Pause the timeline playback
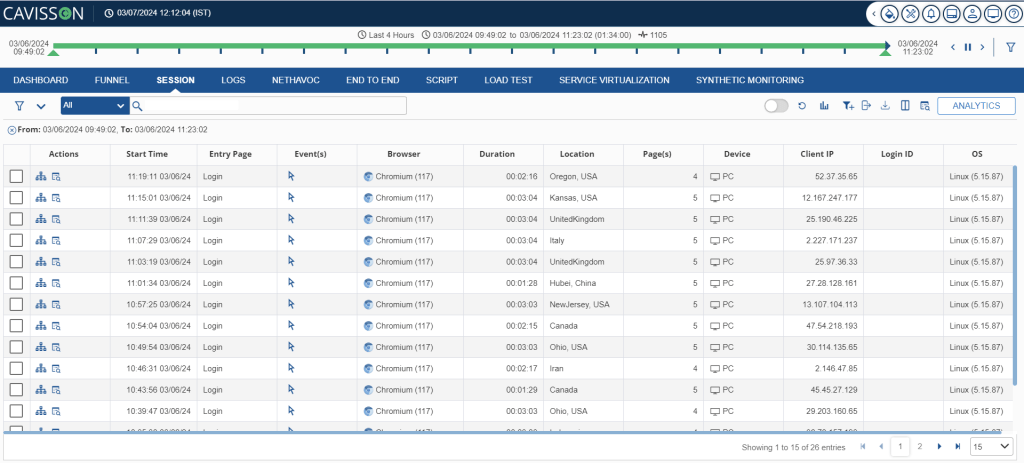 (967, 47)
